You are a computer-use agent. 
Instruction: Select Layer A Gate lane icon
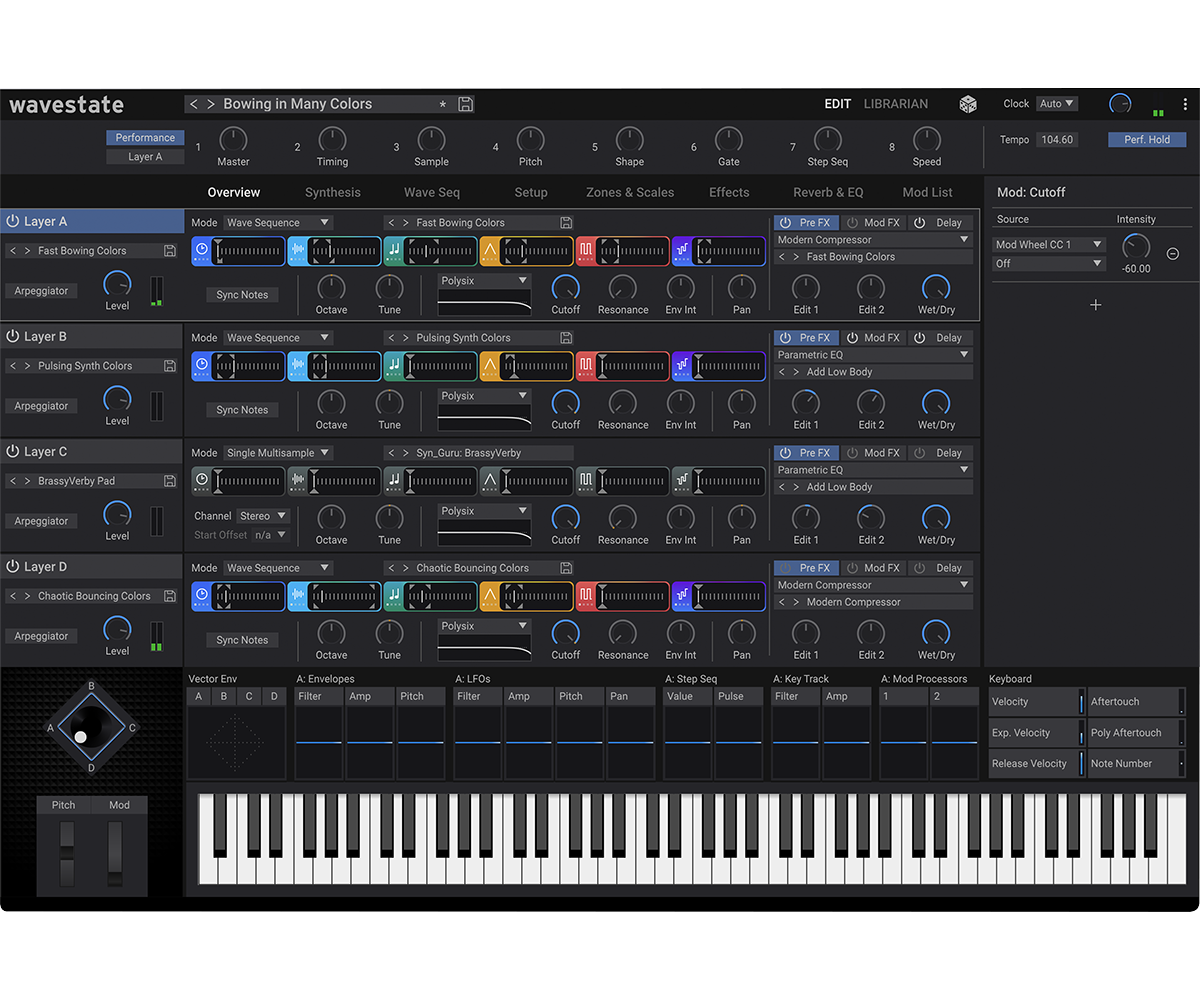pyautogui.click(x=586, y=251)
